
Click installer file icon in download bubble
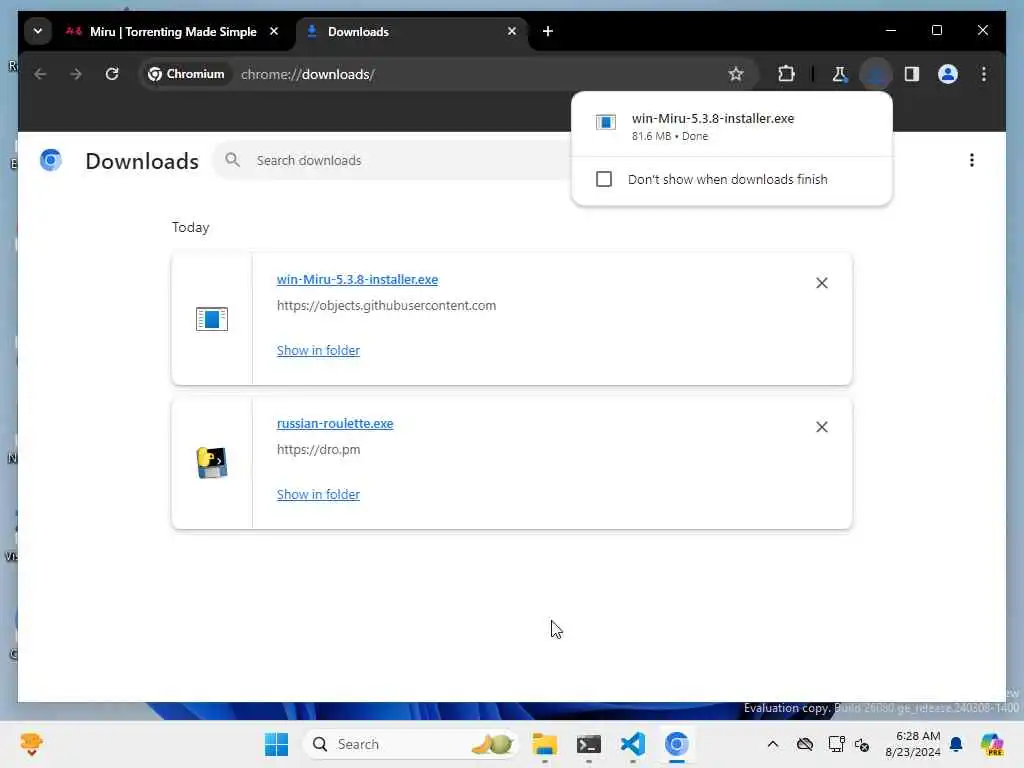coord(605,122)
